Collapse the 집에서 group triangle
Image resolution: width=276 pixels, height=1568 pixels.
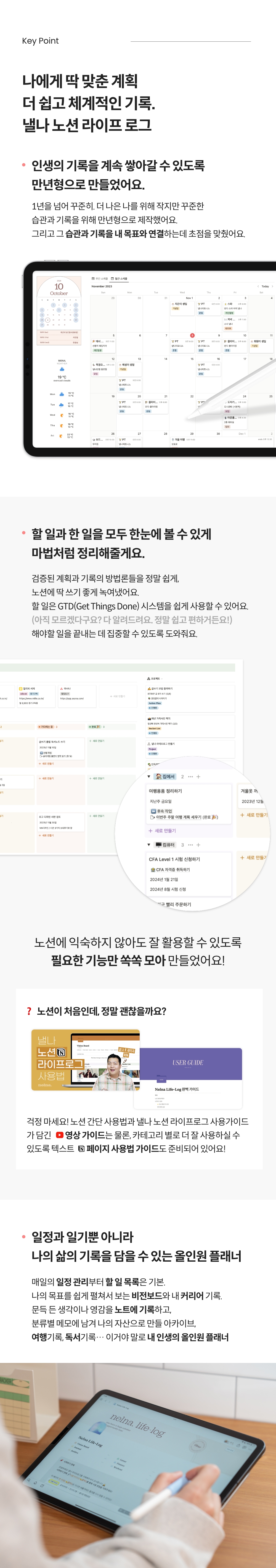pyautogui.click(x=149, y=776)
